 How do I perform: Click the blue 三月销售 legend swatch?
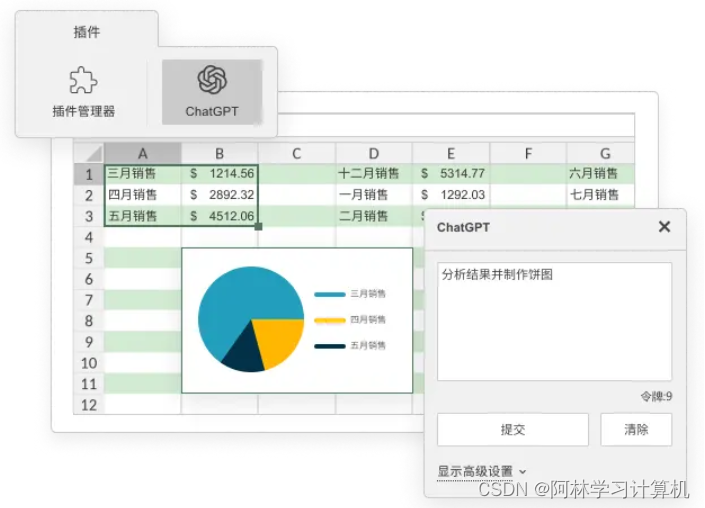pos(330,294)
